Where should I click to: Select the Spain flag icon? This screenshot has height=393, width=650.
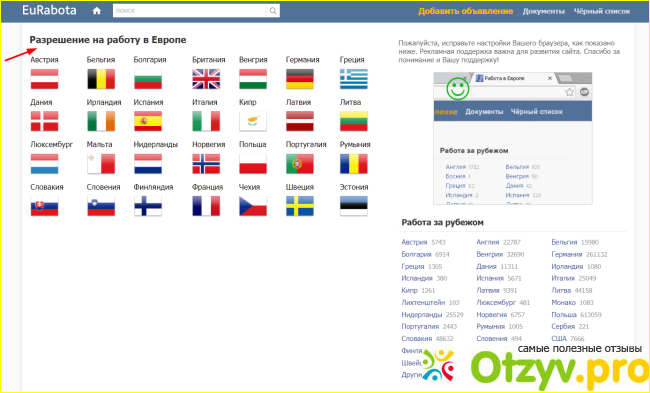pyautogui.click(x=148, y=121)
